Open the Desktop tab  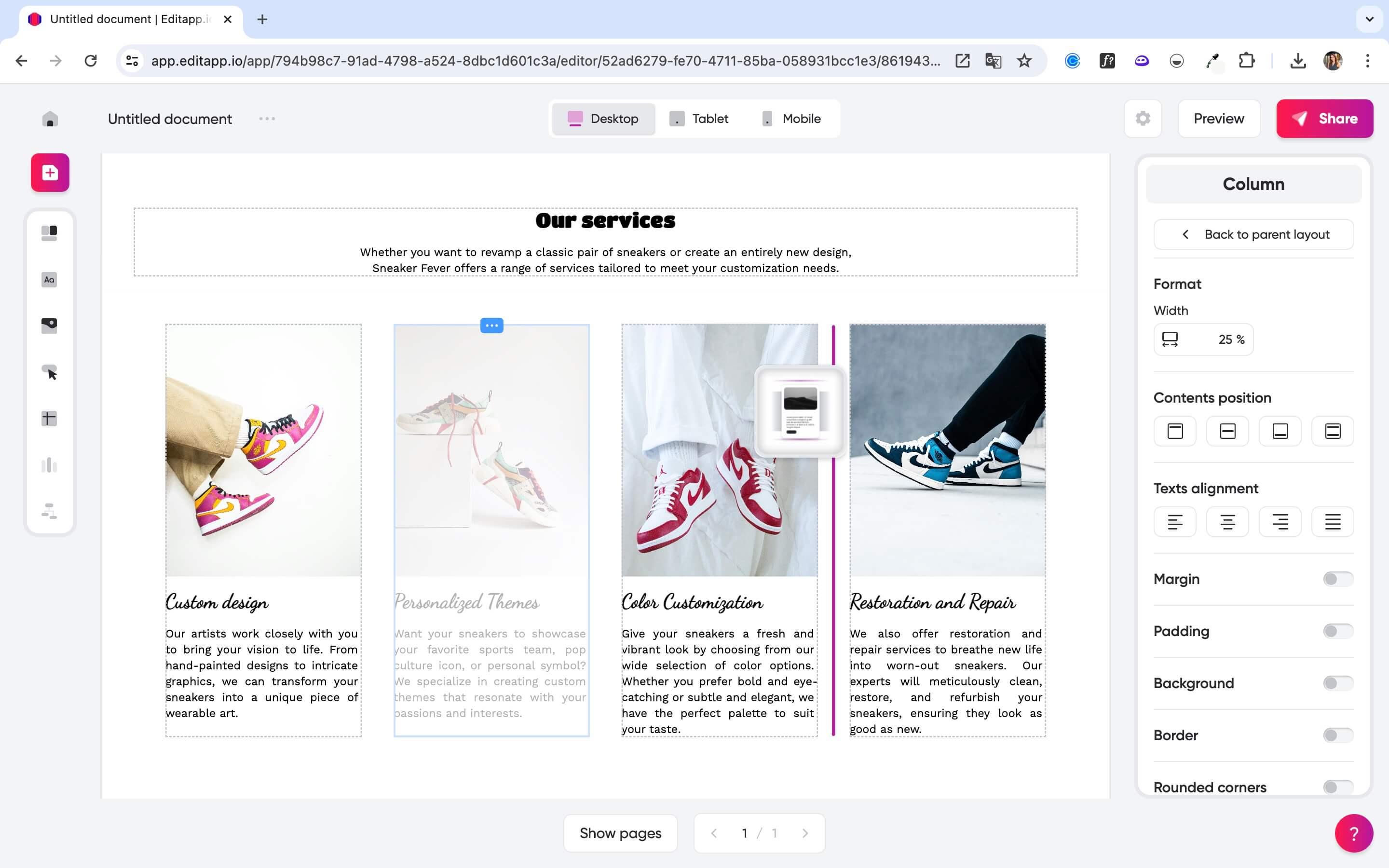[x=603, y=118]
